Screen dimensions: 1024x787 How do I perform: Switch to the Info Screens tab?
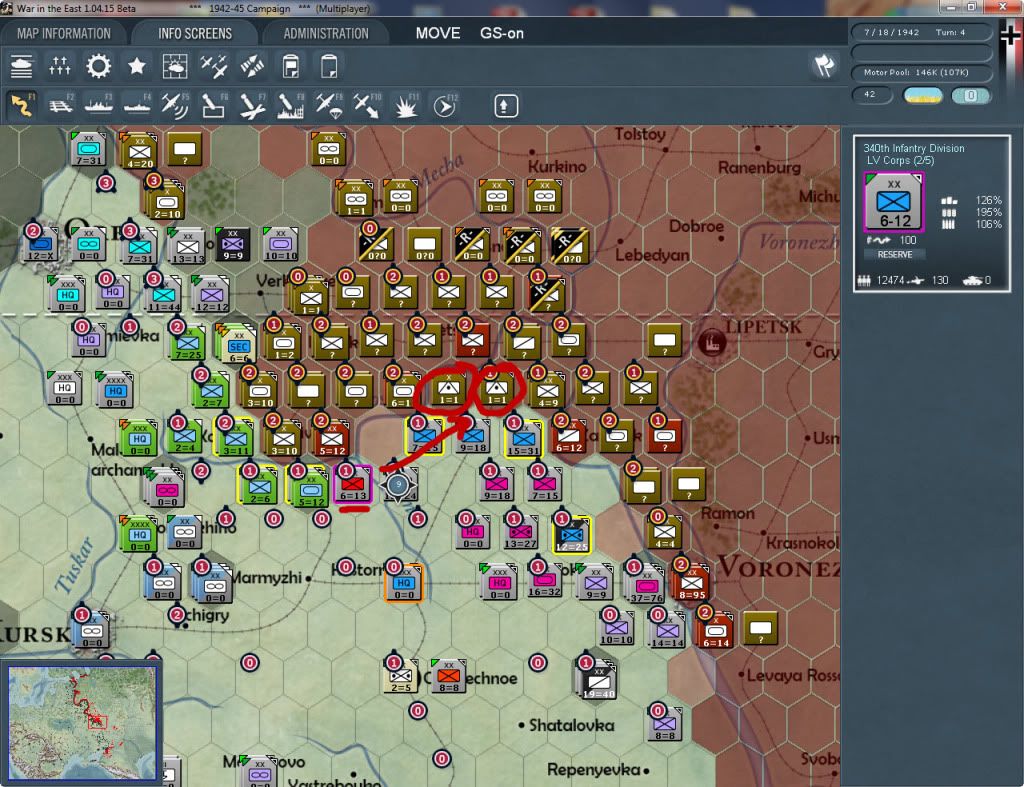pyautogui.click(x=195, y=33)
